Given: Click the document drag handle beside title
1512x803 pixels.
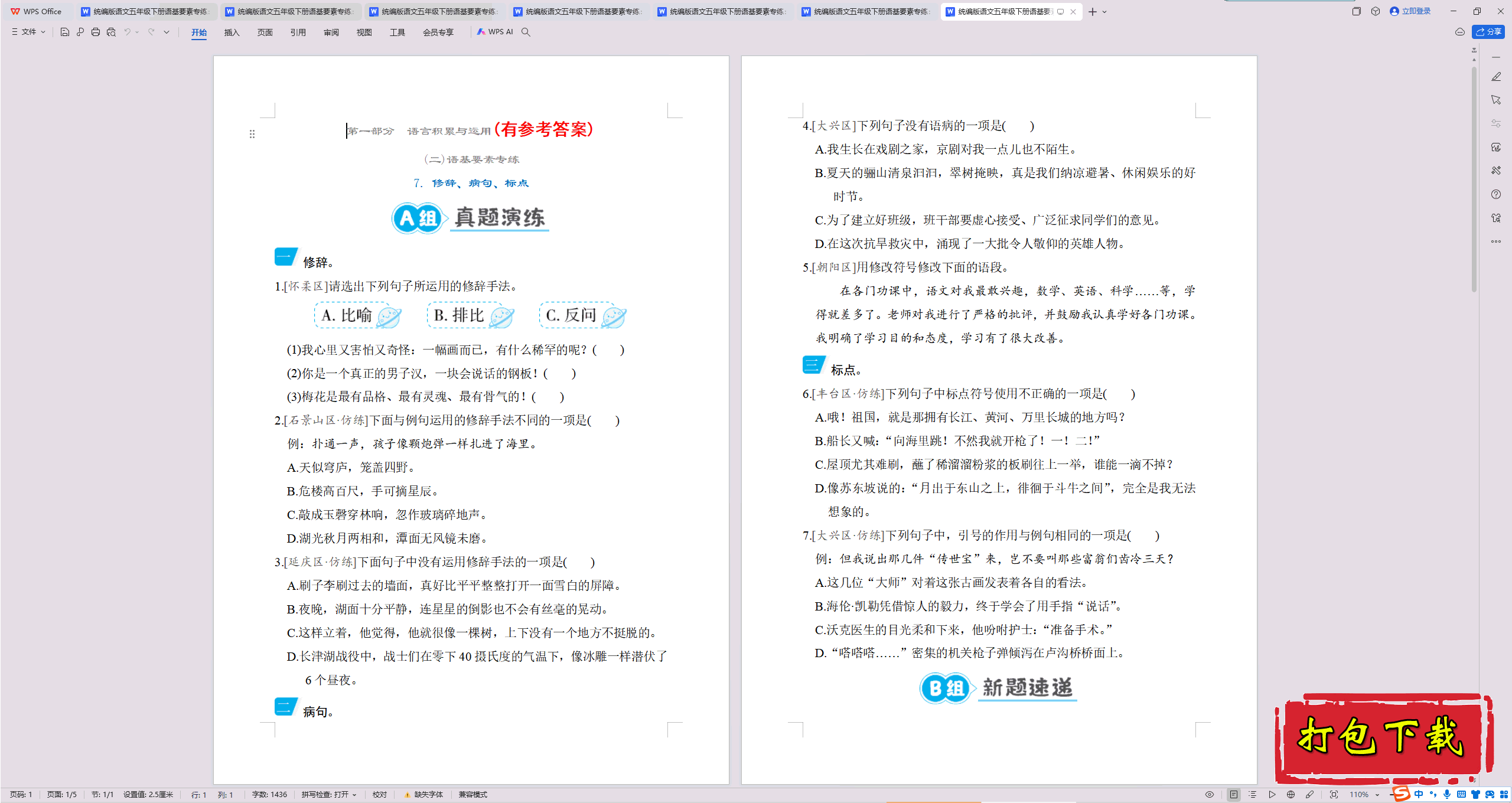Looking at the screenshot, I should pyautogui.click(x=252, y=134).
